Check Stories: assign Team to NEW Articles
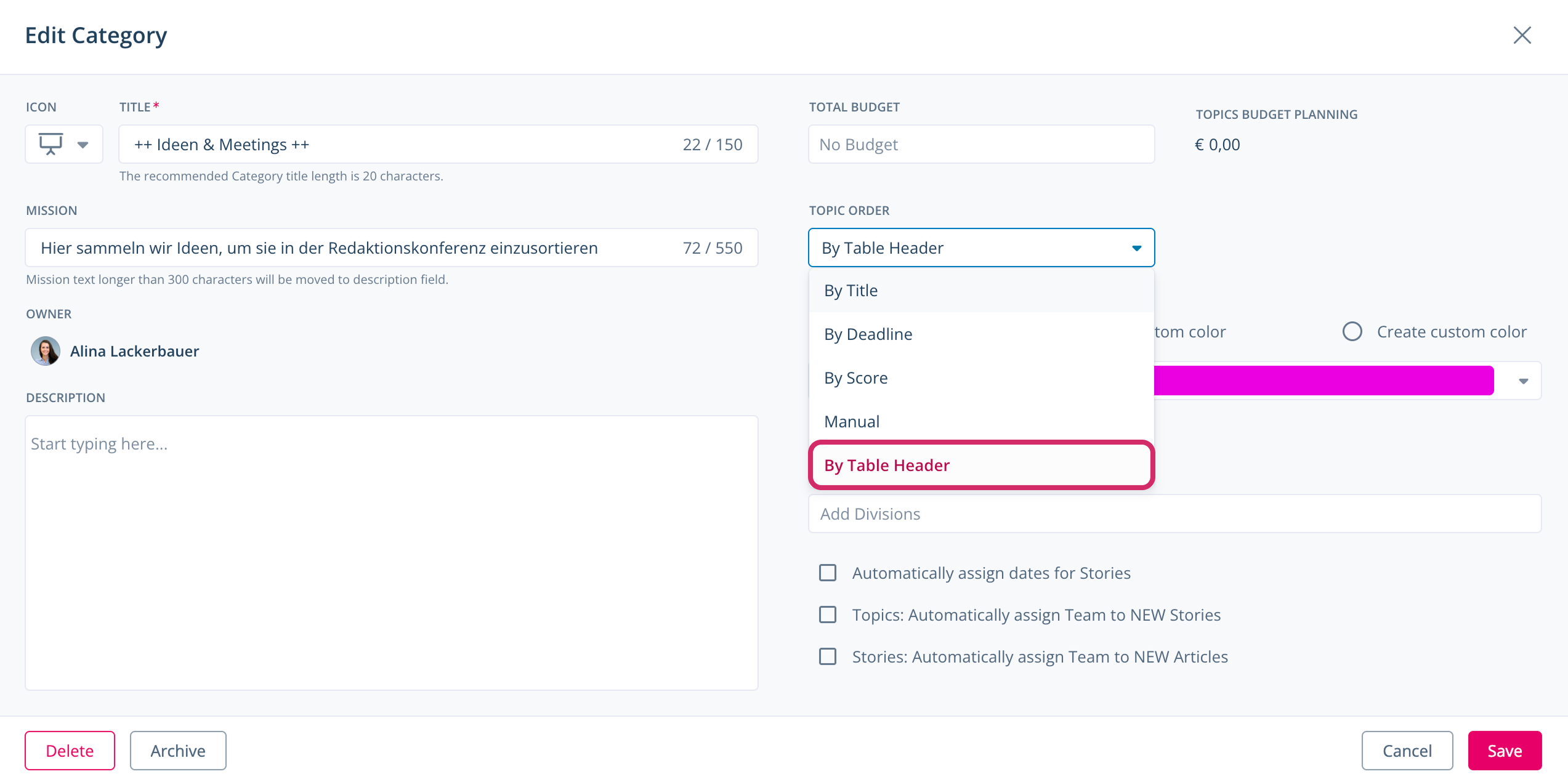Screen dimensions: 1568x782 [x=828, y=656]
